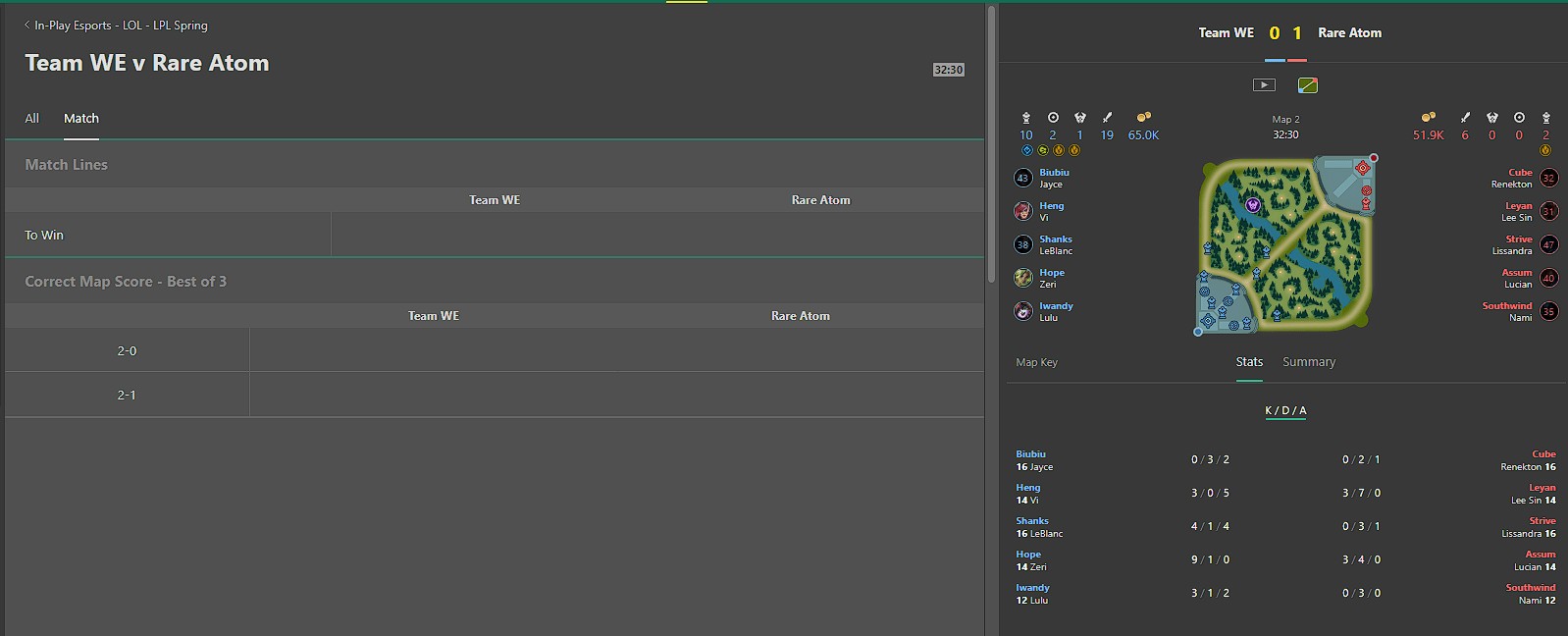Open the Summary tab
This screenshot has width=1568, height=636.
point(1309,362)
